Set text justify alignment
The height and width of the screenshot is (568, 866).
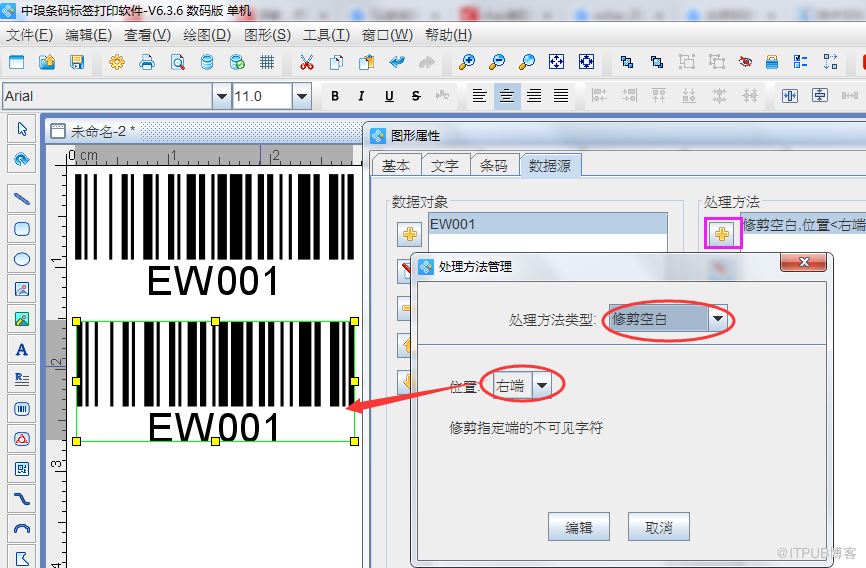[561, 96]
